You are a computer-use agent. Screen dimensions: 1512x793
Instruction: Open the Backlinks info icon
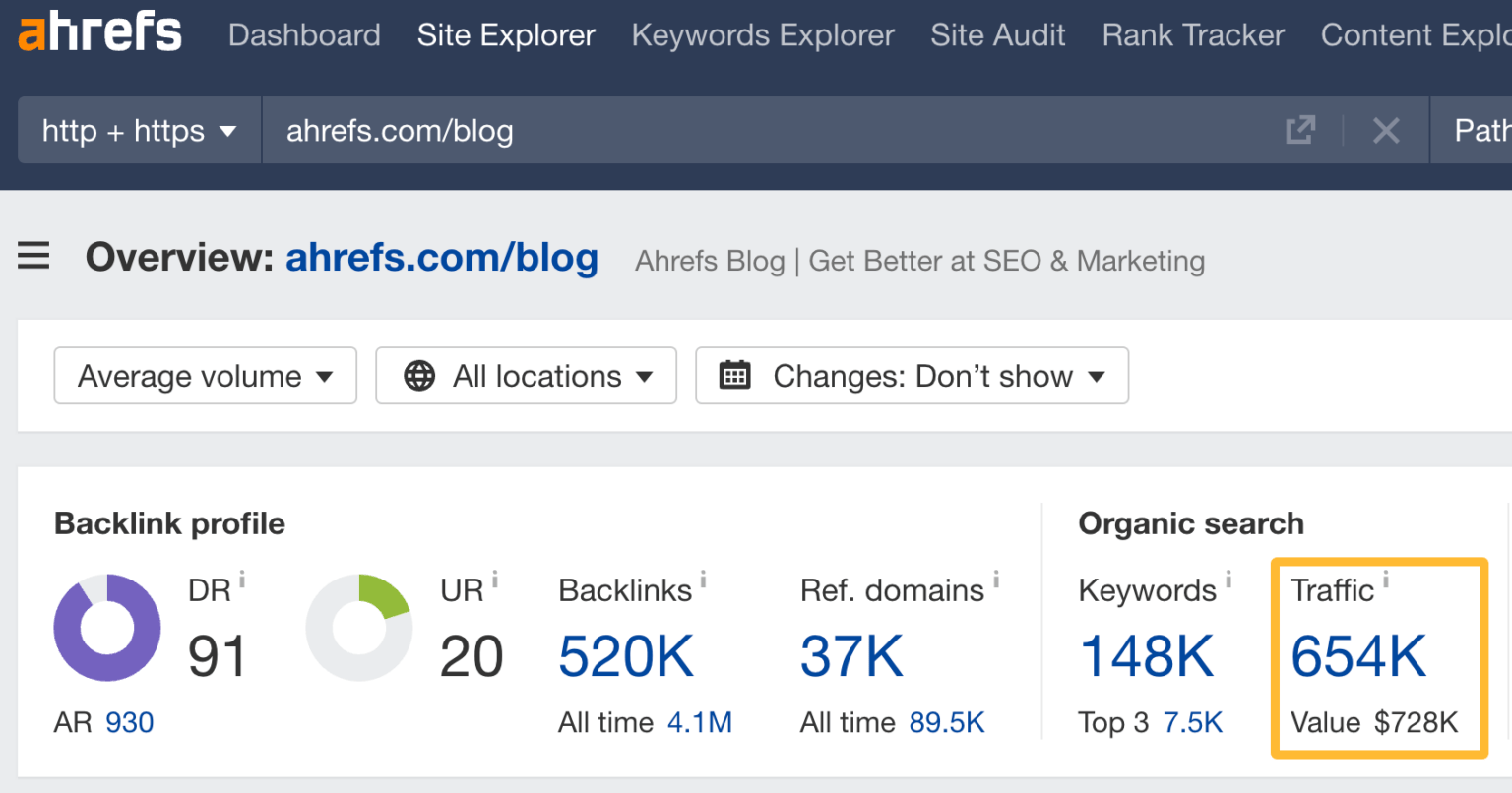point(705,579)
